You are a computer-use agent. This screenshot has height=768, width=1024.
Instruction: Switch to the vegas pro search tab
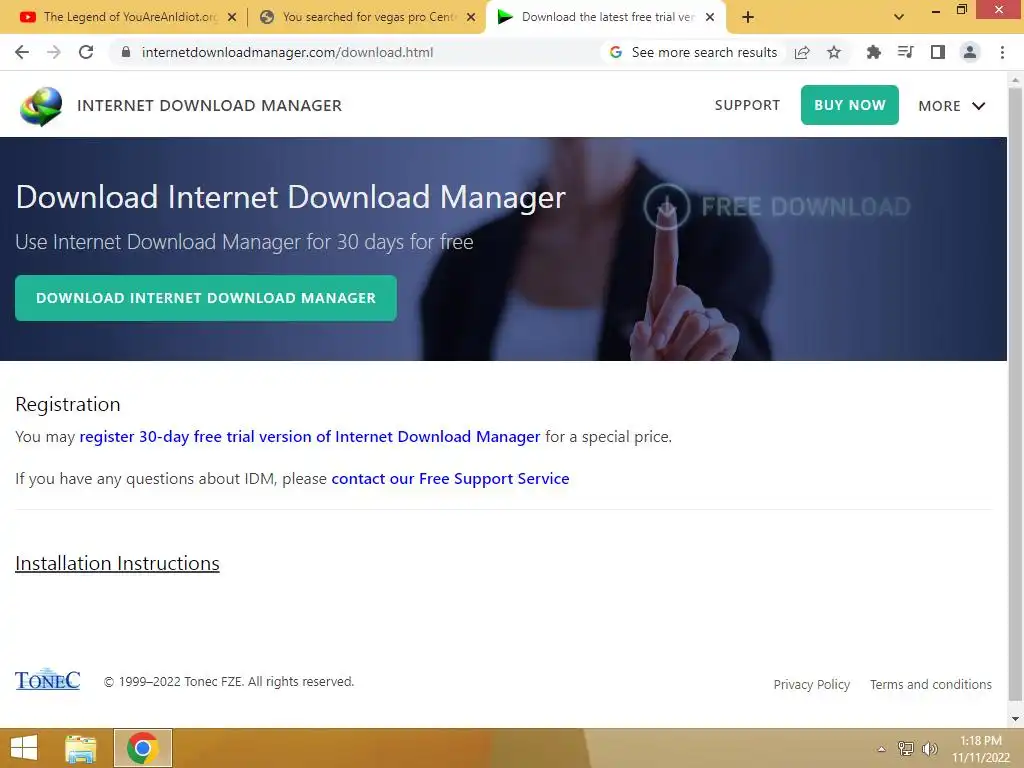[370, 17]
